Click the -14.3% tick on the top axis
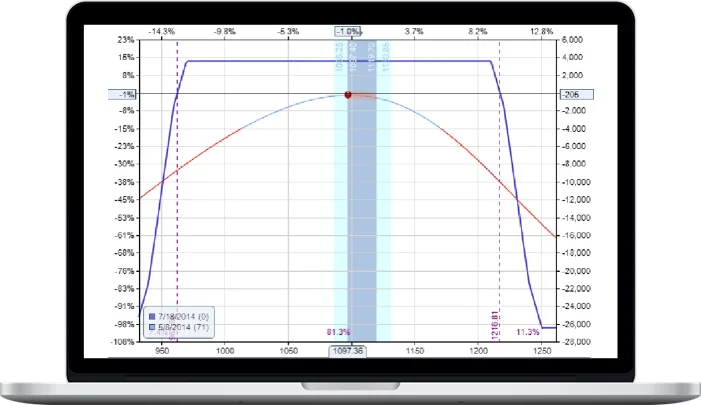The image size is (701, 405). 161,31
